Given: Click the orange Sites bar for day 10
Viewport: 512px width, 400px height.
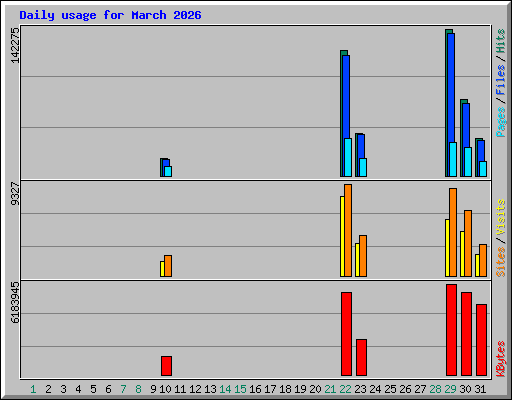Looking at the screenshot, I should click(x=168, y=266).
